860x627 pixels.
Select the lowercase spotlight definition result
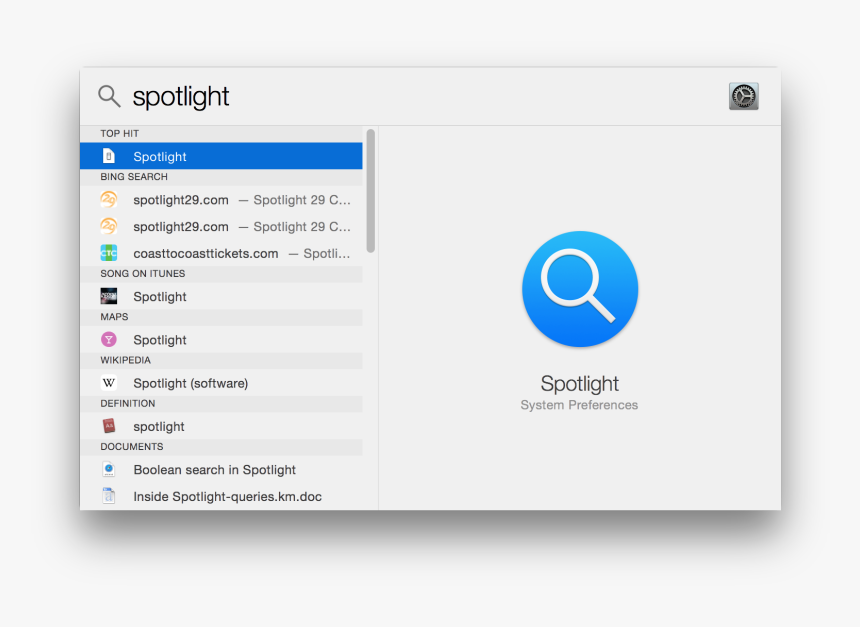coord(159,426)
